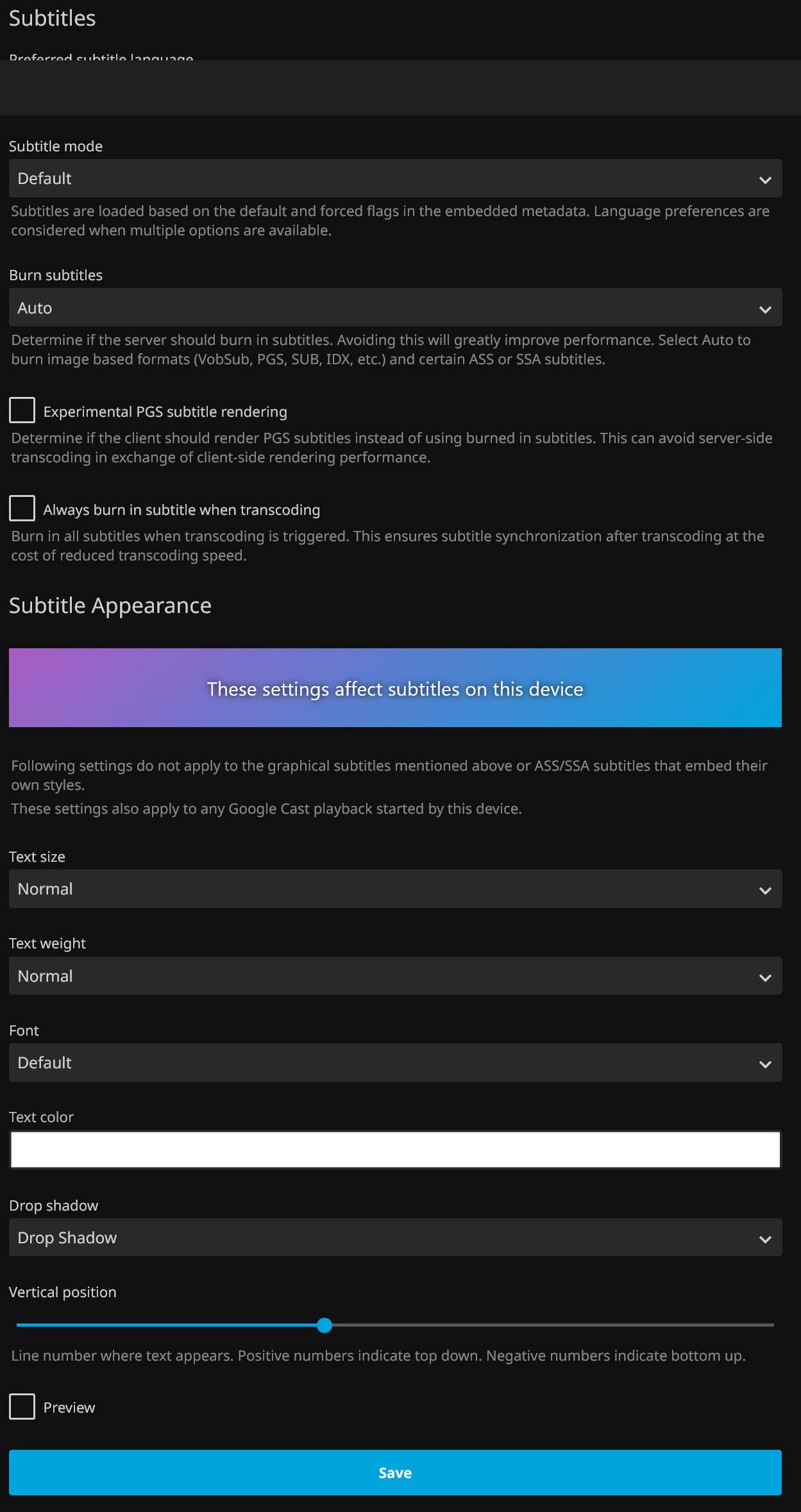This screenshot has height=1512, width=801.
Task: Check Always burn in subtitle when transcoding
Action: [x=22, y=508]
